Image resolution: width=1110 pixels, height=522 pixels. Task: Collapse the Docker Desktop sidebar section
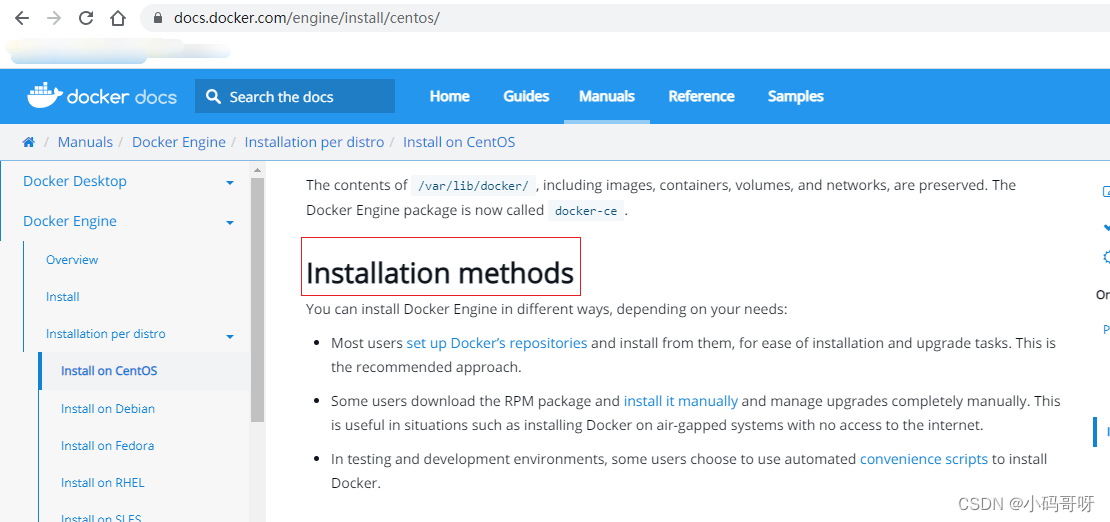[x=230, y=183]
